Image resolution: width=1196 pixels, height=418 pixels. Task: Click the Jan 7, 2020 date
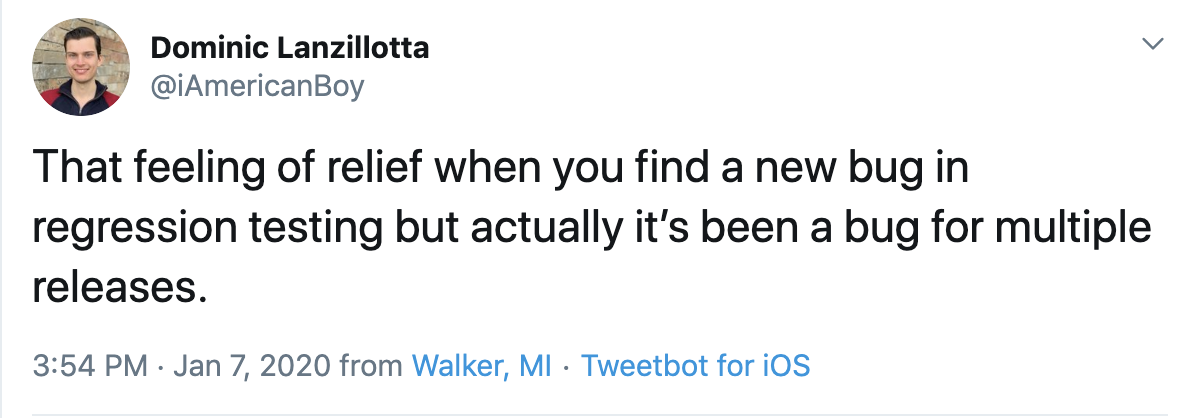tap(251, 366)
